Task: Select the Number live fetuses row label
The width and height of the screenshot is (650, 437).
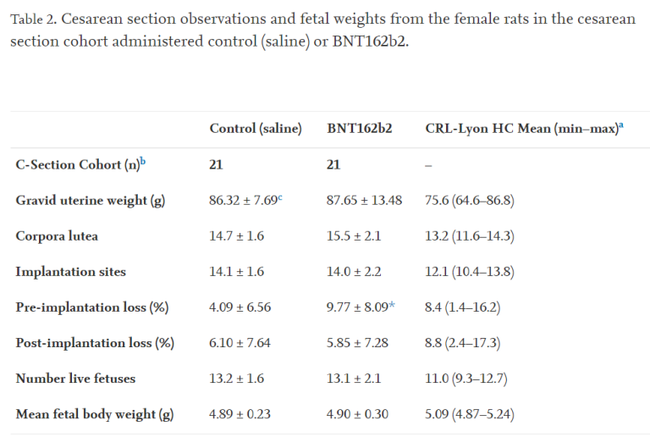Action: (x=78, y=379)
